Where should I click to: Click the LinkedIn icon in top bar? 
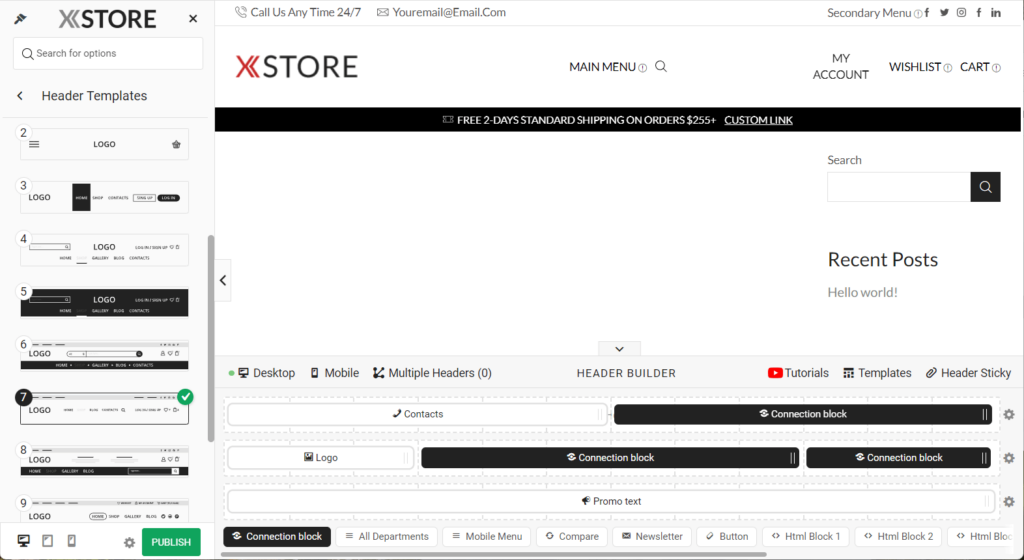point(995,12)
